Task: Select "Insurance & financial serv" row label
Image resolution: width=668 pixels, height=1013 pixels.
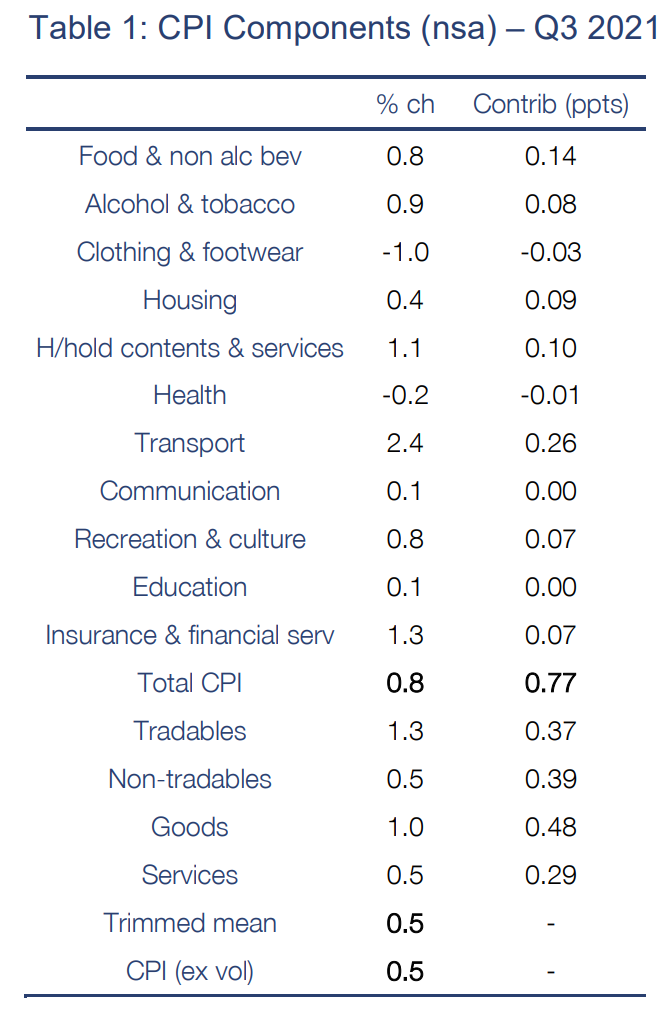Action: (190, 635)
